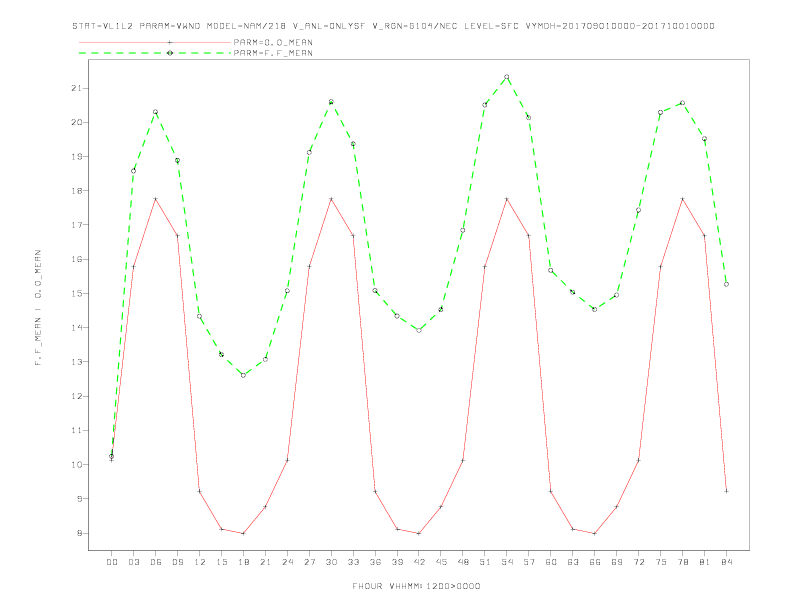
Task: Click x-axis tick label 36
Action: coord(375,562)
